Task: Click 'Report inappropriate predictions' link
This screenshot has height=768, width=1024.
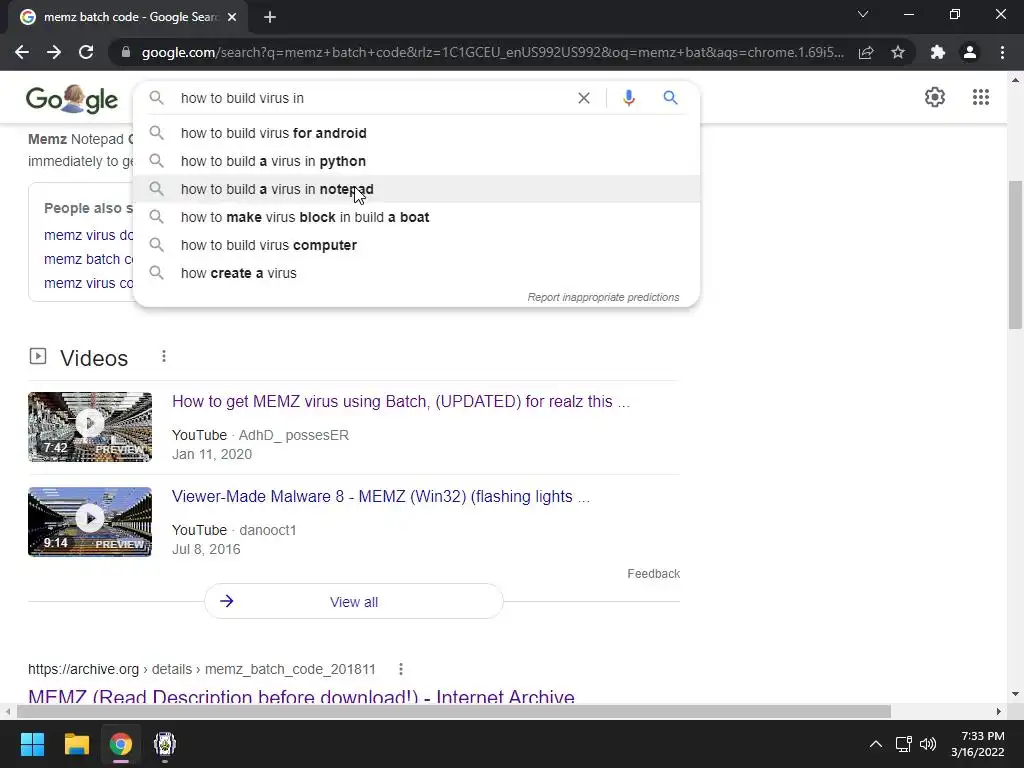Action: 603,297
